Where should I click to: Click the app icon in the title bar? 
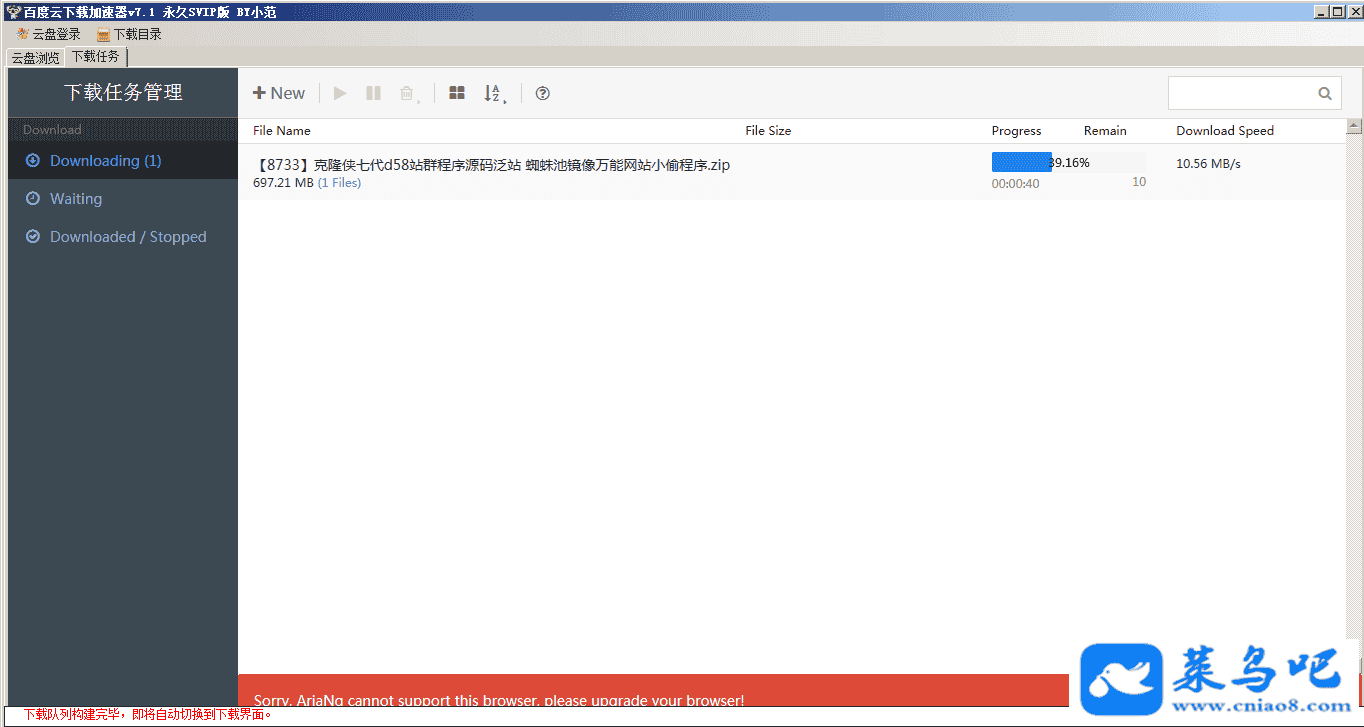click(13, 12)
